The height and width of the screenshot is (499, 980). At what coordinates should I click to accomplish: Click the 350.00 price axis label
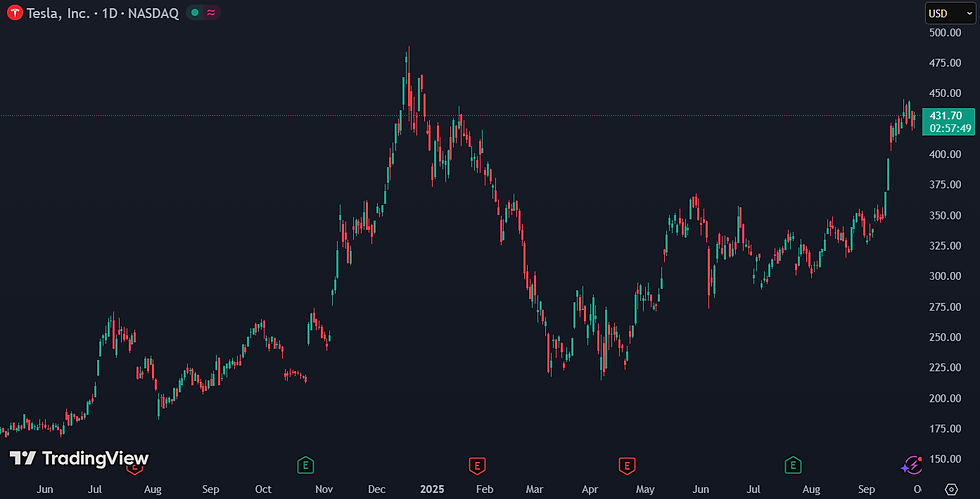pyautogui.click(x=945, y=215)
